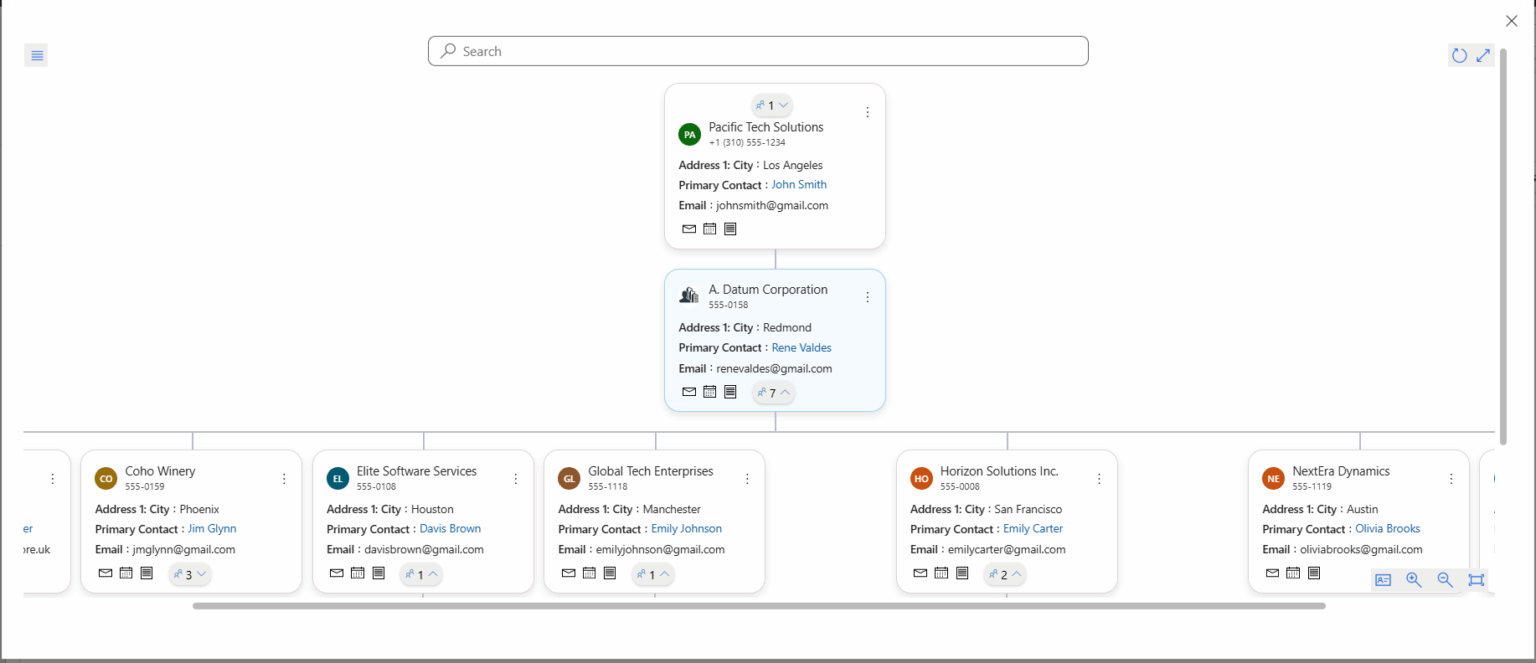
Task: Open the John Smith contact link
Action: (799, 184)
